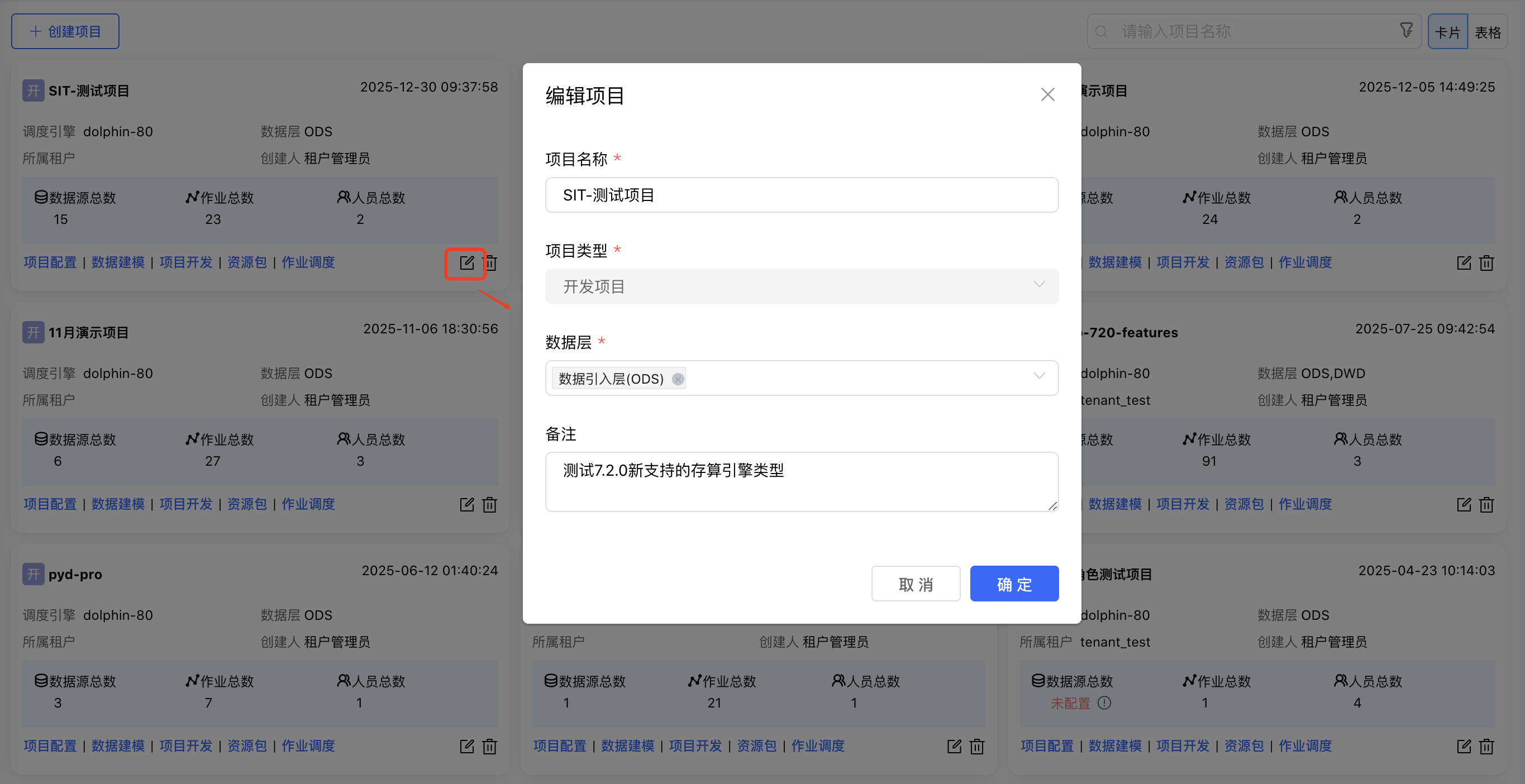Viewport: 1525px width, 784px height.
Task: Click the 备注 textarea
Action: coord(801,482)
